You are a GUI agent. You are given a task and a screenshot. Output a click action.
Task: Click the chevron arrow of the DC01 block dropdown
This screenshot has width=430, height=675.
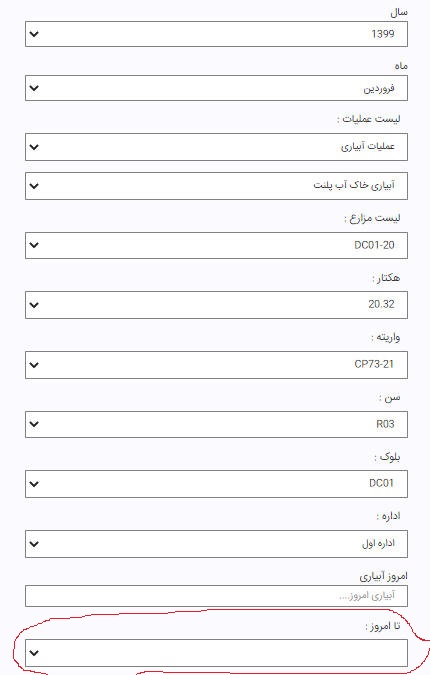pos(34,484)
